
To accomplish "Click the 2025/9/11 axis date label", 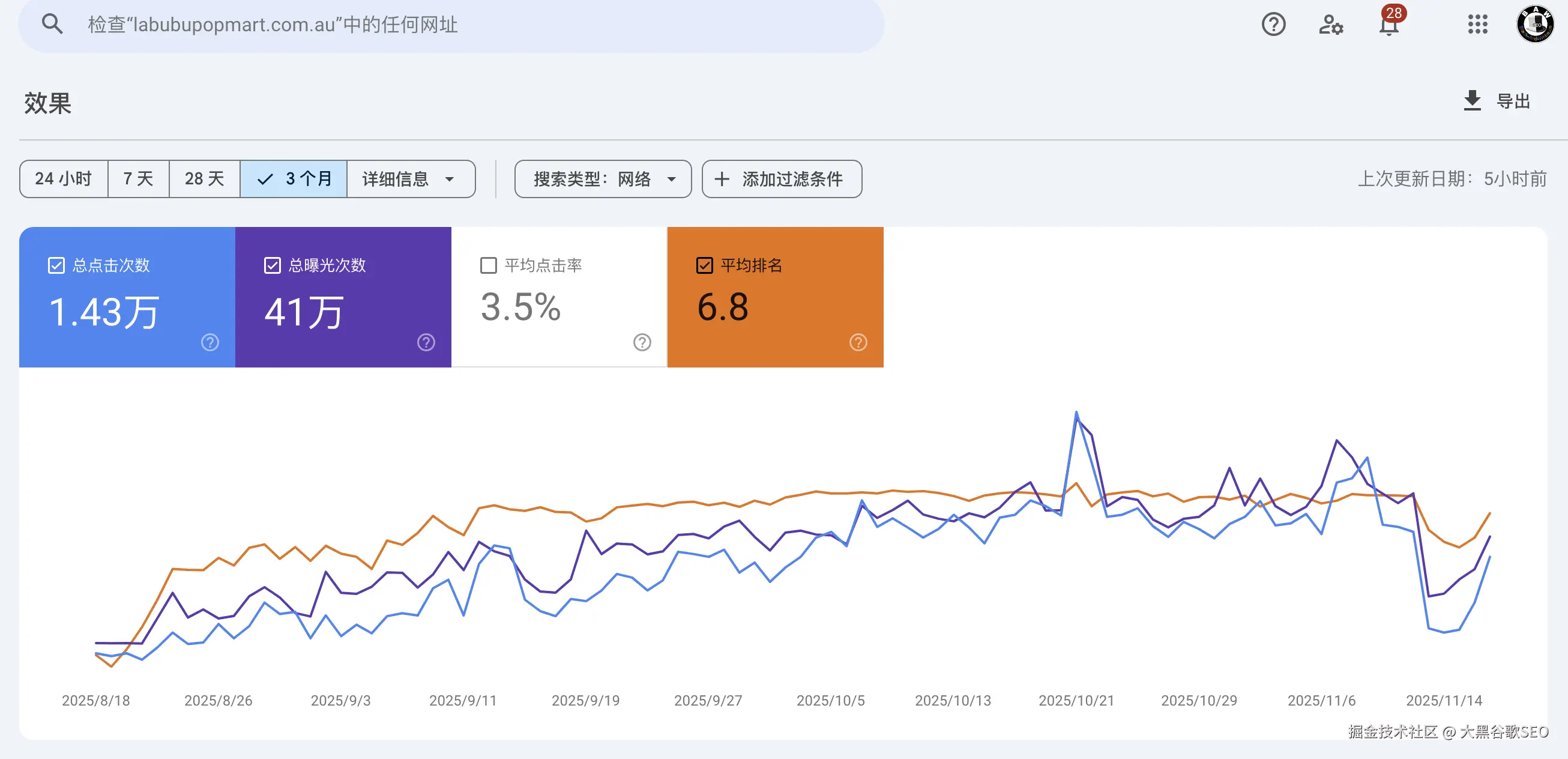I will (463, 701).
